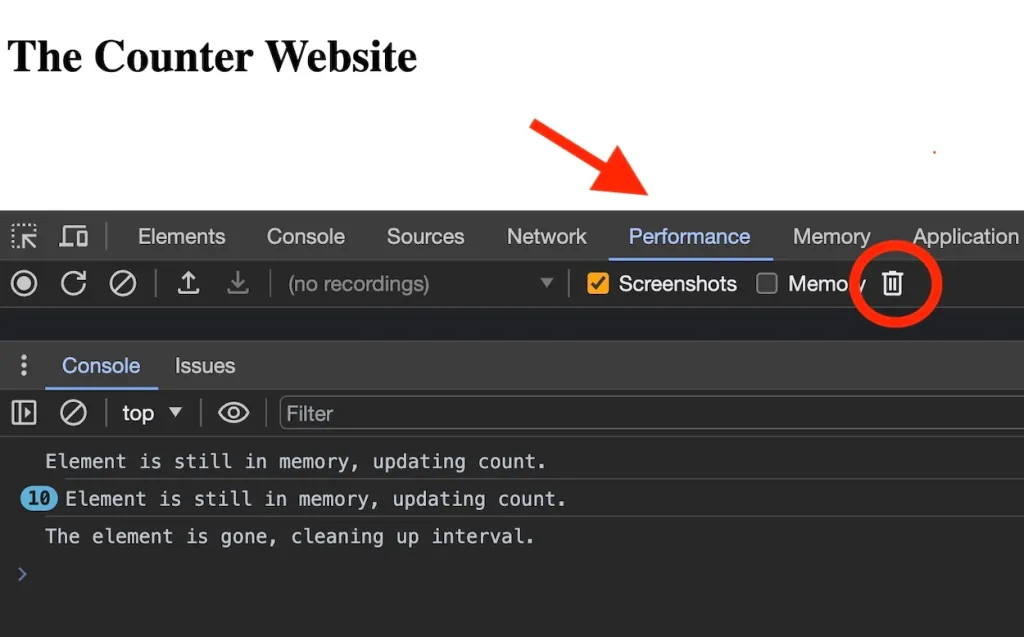1024x637 pixels.
Task: Enable the Memory checkbox
Action: (767, 284)
